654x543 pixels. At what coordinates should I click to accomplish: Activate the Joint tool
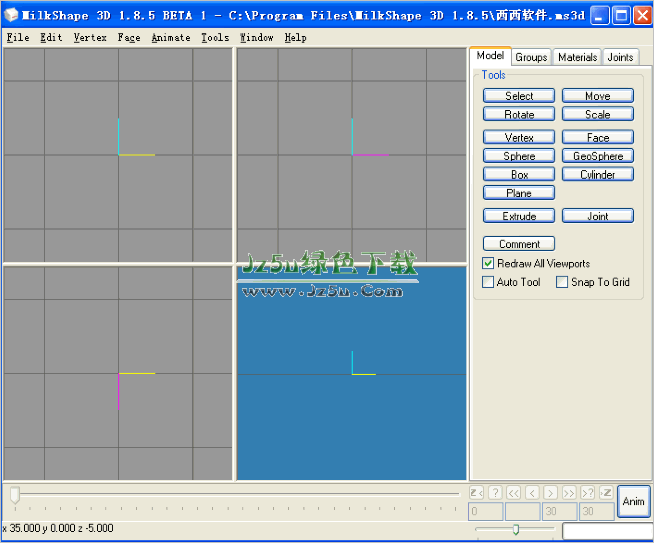pyautogui.click(x=598, y=216)
